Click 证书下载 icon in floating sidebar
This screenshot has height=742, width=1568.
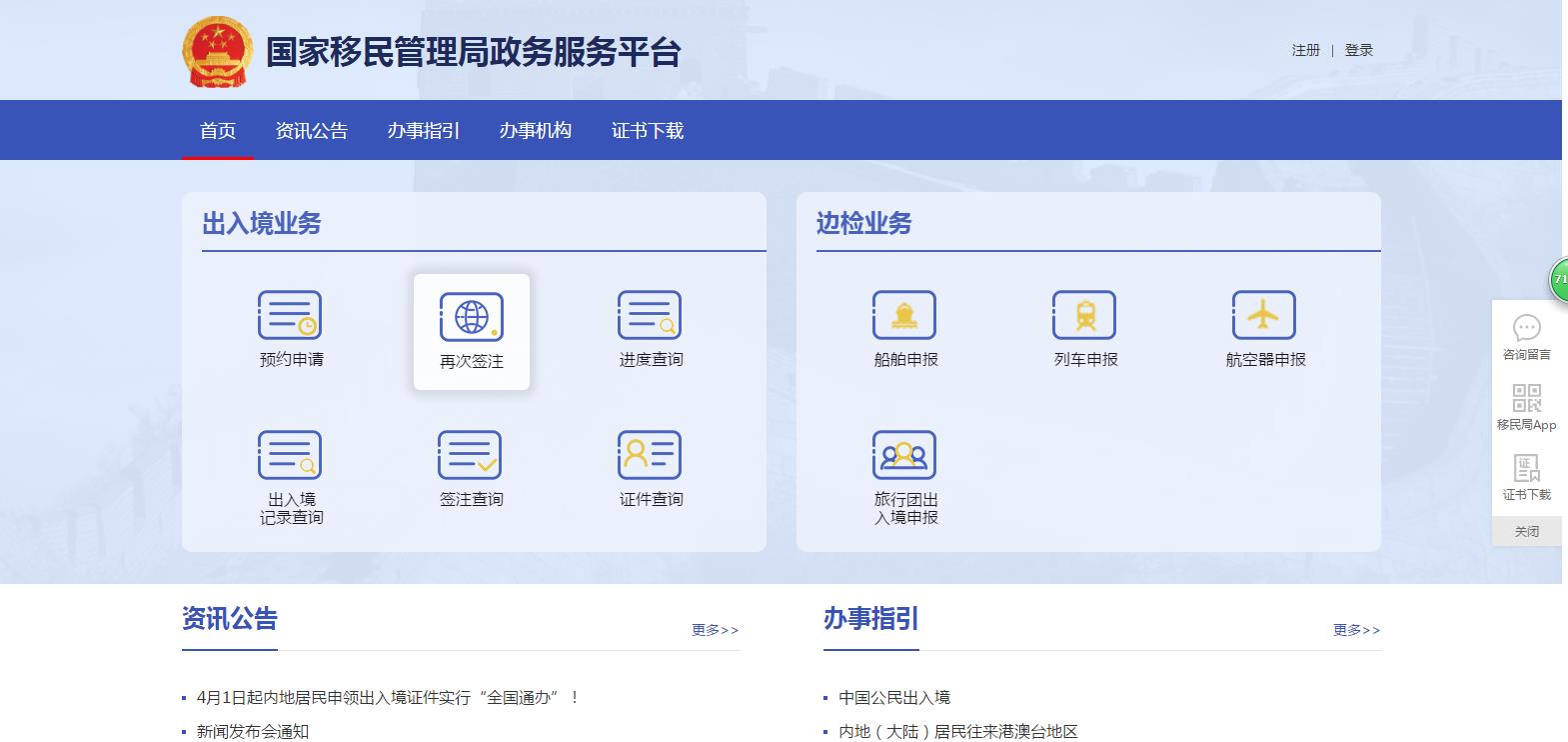coord(1526,469)
